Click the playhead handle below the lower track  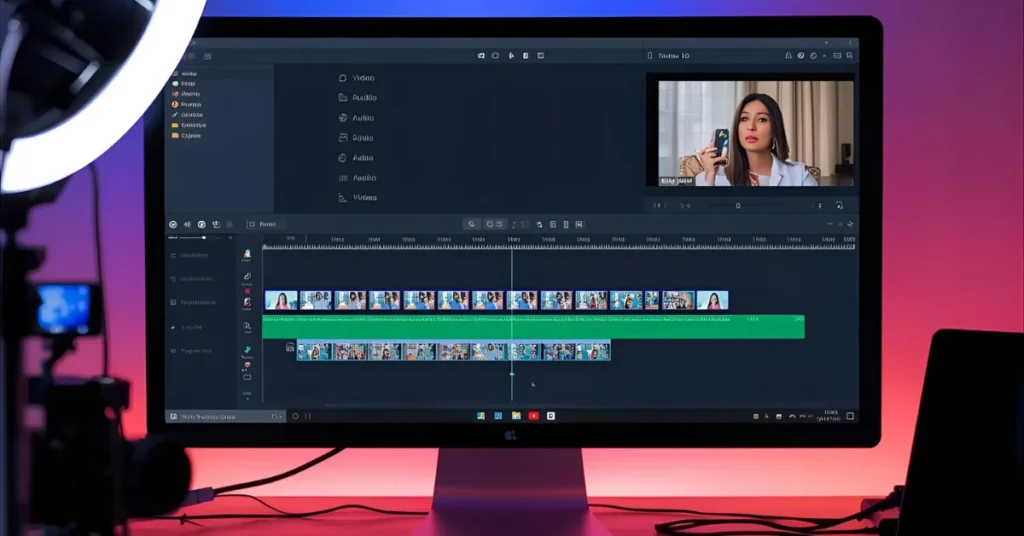pos(512,374)
